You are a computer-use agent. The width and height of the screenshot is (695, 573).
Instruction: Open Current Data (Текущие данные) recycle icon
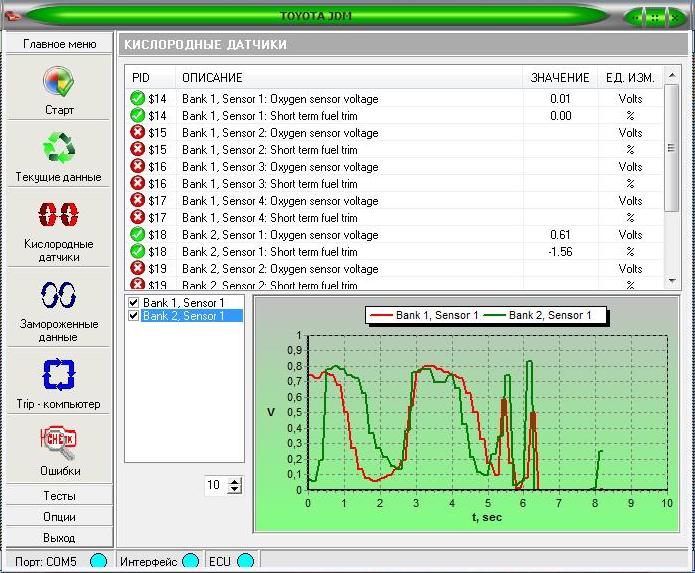click(x=58, y=149)
